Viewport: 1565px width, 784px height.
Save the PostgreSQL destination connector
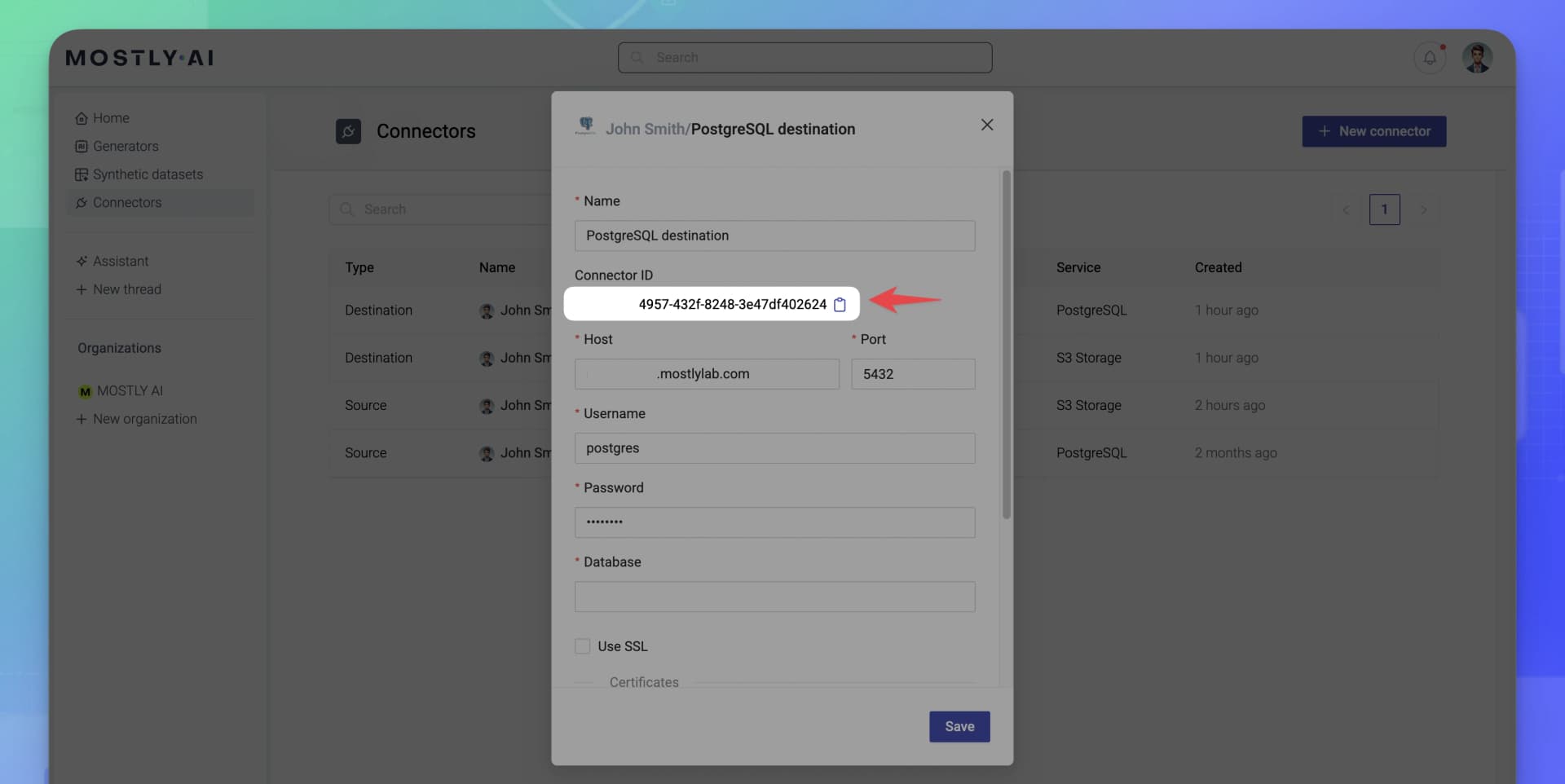coord(959,726)
